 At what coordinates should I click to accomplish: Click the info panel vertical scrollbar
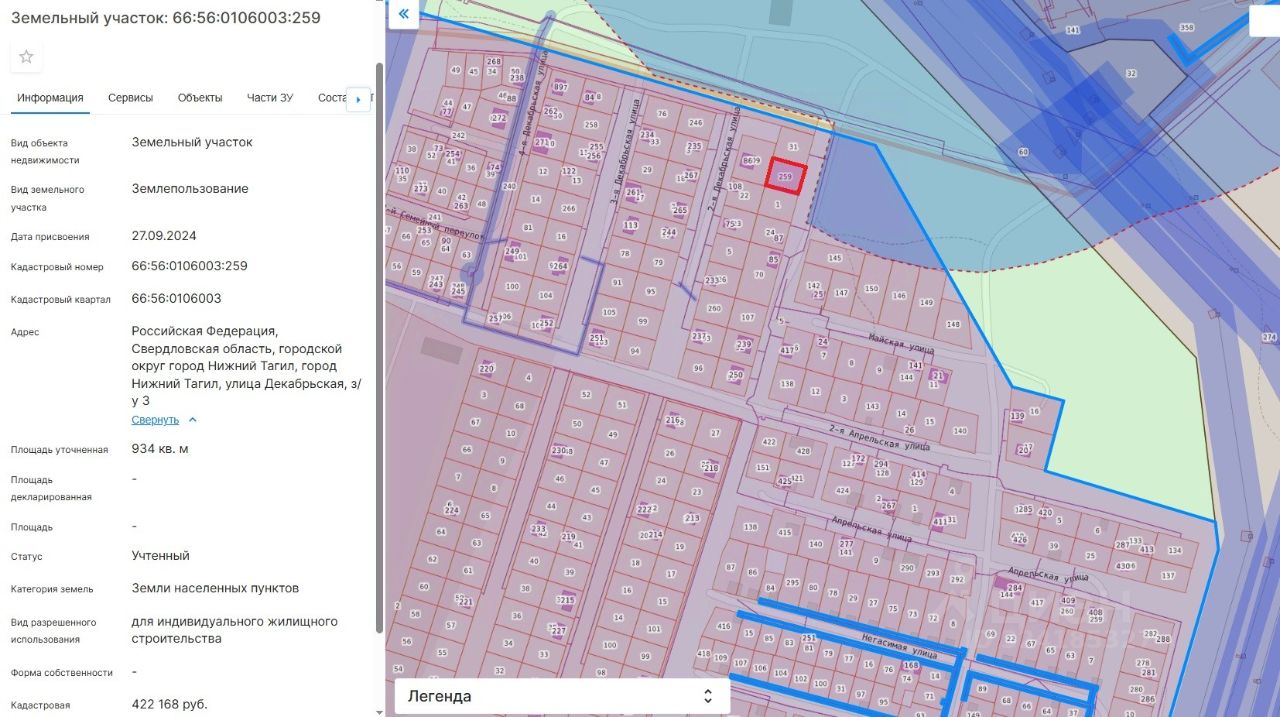tap(379, 346)
